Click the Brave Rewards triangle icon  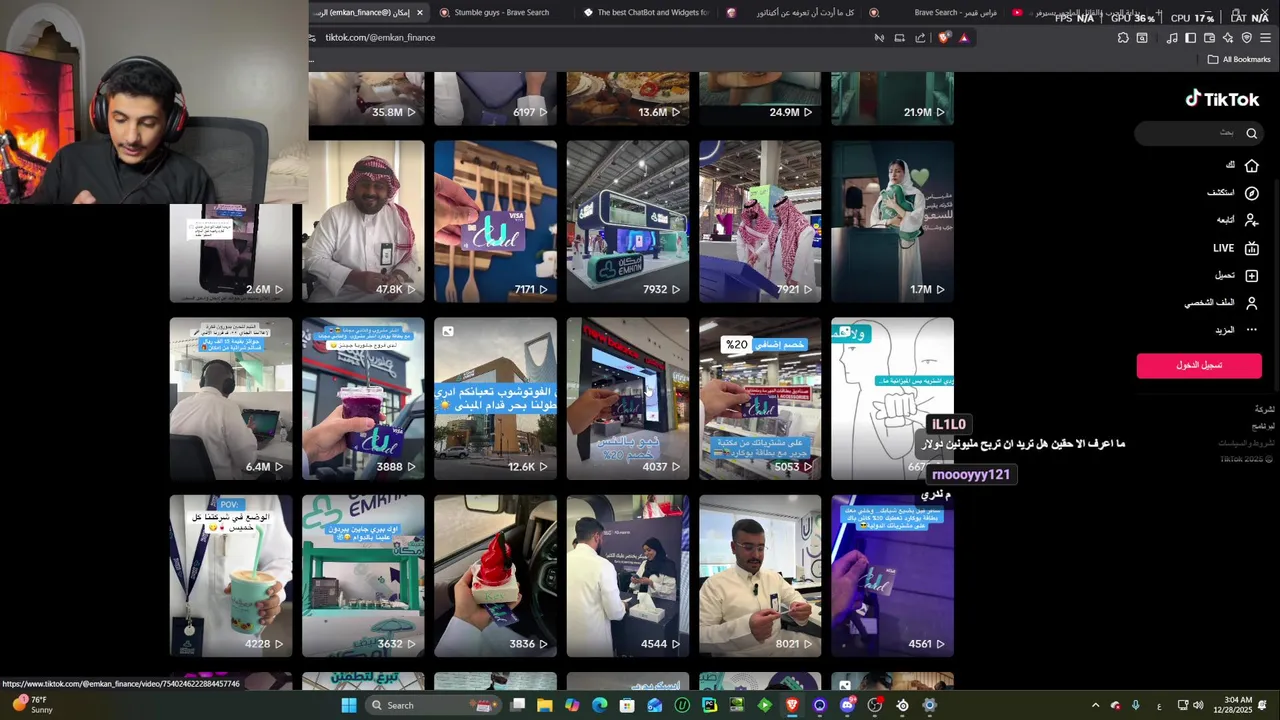(964, 38)
